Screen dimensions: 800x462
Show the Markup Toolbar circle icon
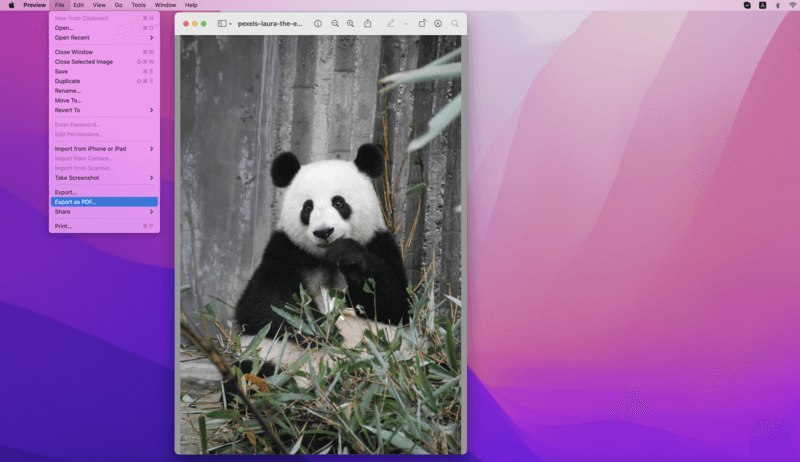pyautogui.click(x=438, y=23)
